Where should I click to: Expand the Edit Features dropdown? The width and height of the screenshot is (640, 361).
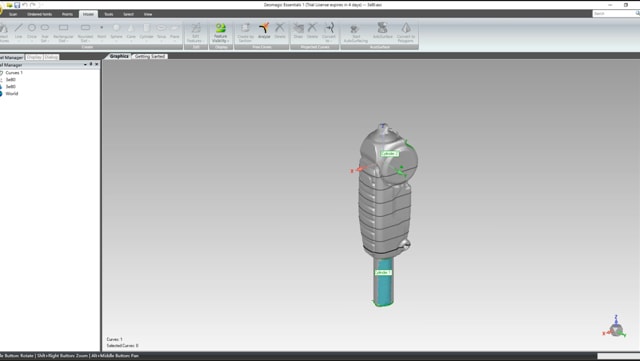[x=196, y=33]
